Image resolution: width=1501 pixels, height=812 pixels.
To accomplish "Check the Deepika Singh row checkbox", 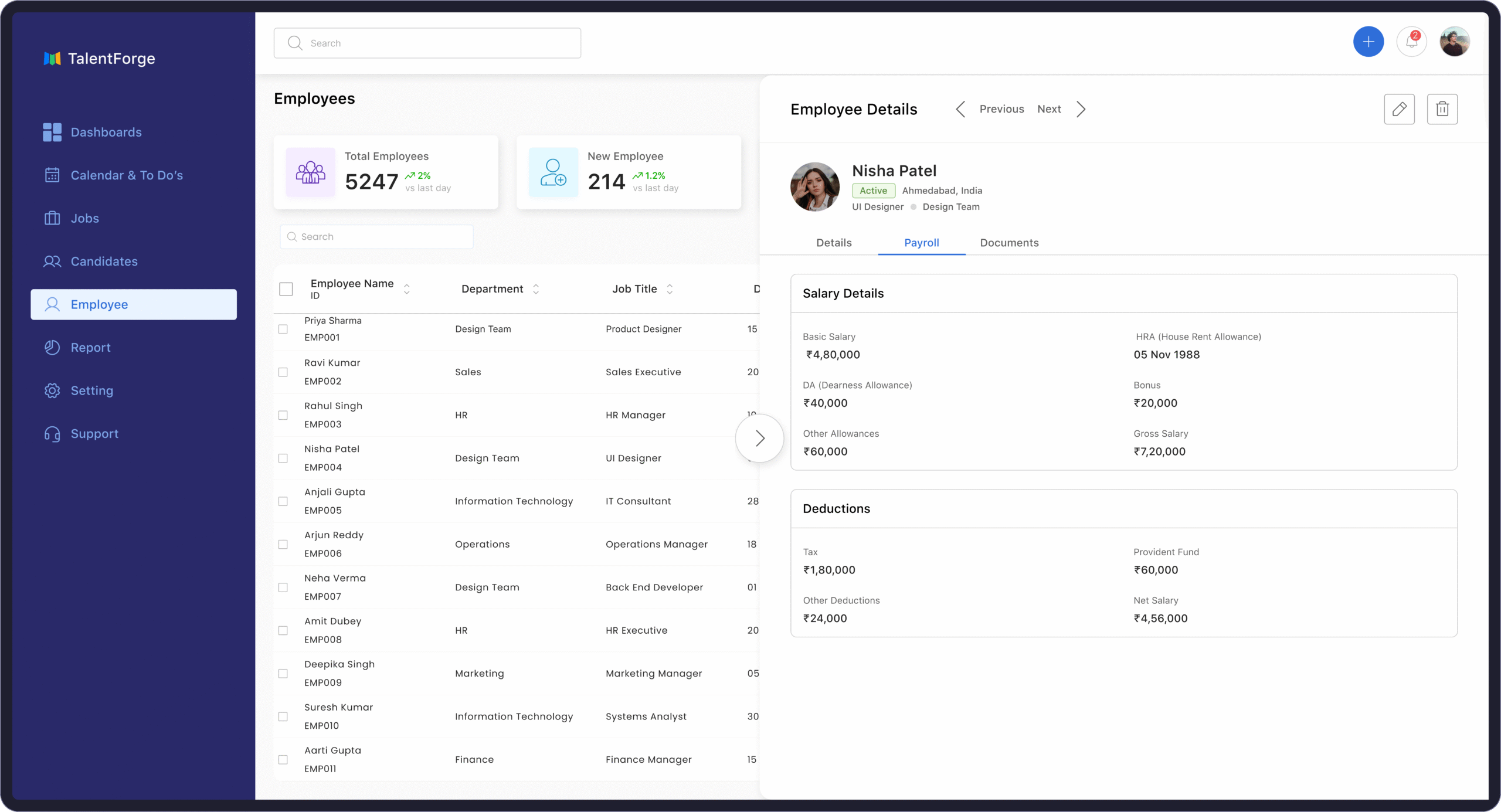I will (x=283, y=674).
